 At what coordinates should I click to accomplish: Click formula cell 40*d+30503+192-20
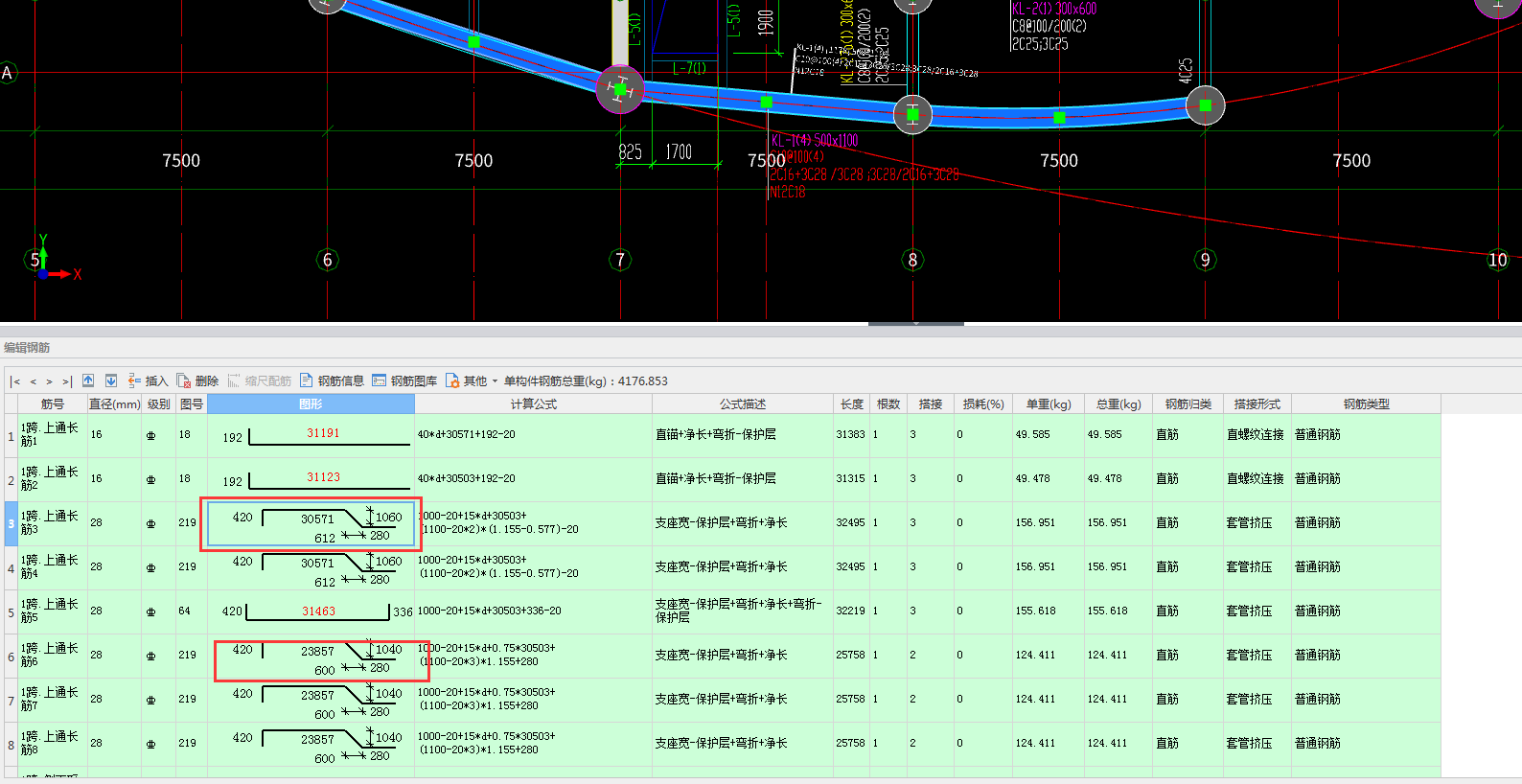click(533, 479)
